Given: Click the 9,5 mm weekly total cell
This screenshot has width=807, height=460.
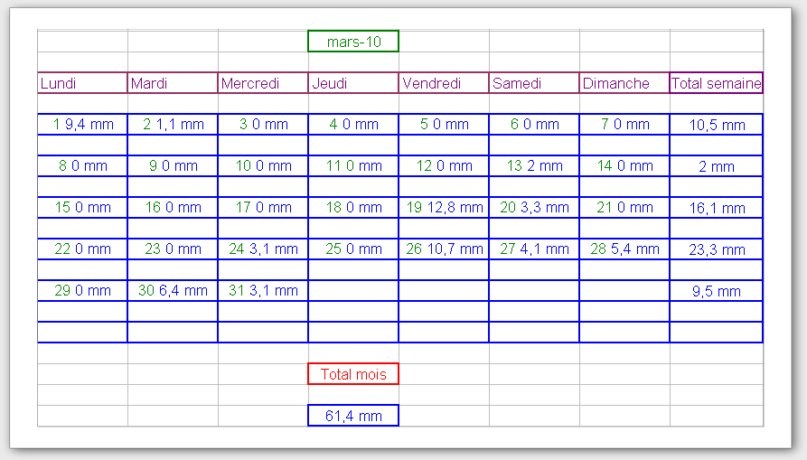Looking at the screenshot, I should 717,291.
